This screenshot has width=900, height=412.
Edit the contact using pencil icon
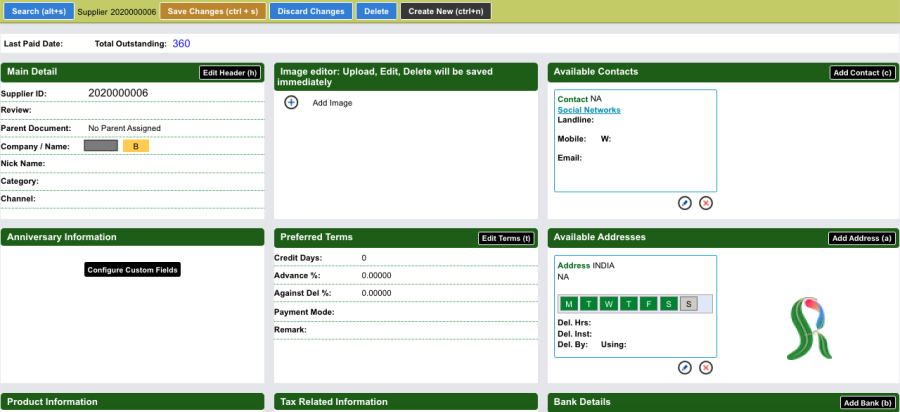click(x=685, y=203)
